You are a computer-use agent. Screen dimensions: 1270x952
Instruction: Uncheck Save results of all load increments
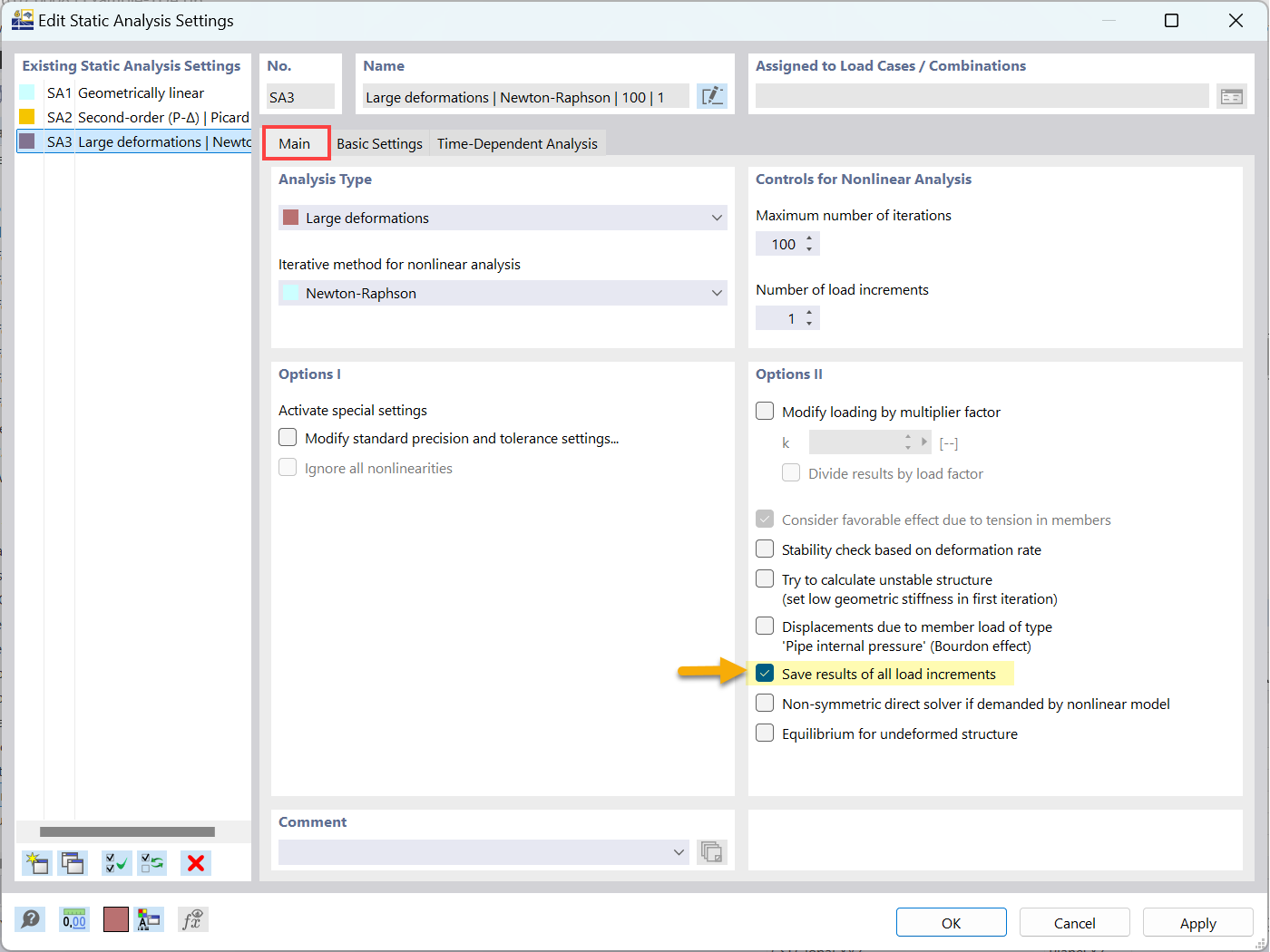point(765,673)
